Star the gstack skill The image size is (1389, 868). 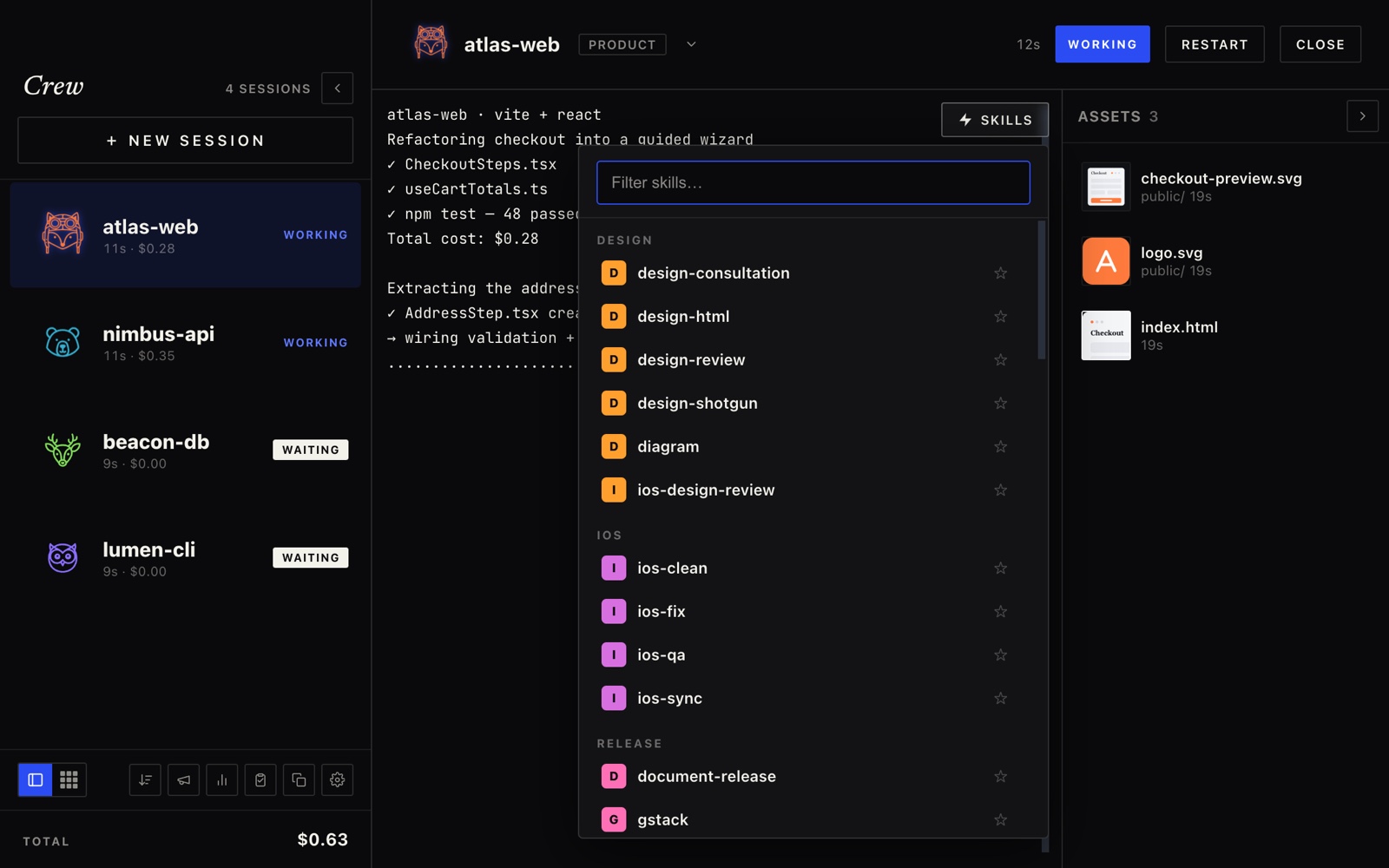tap(1001, 819)
